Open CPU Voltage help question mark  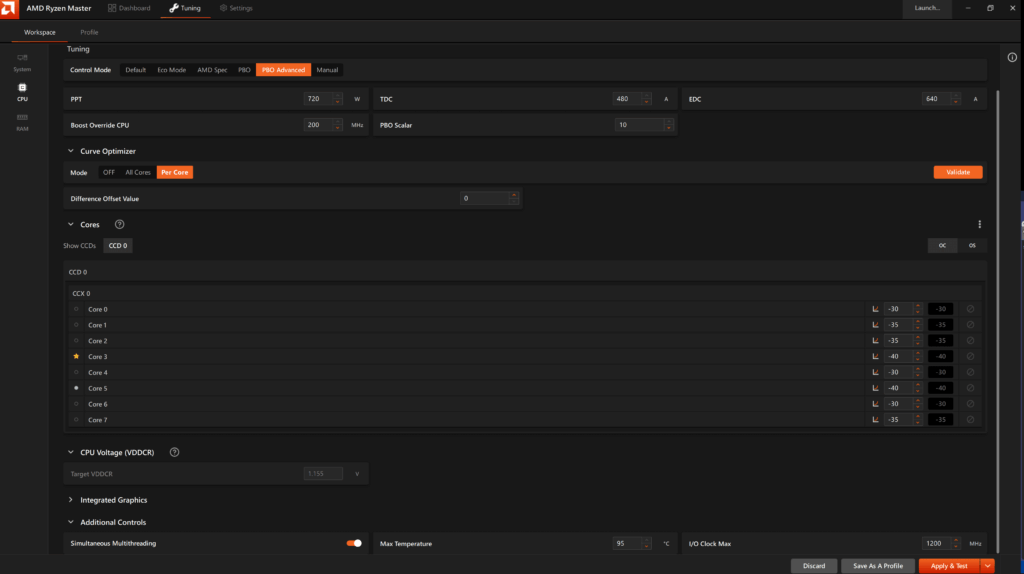(x=174, y=452)
